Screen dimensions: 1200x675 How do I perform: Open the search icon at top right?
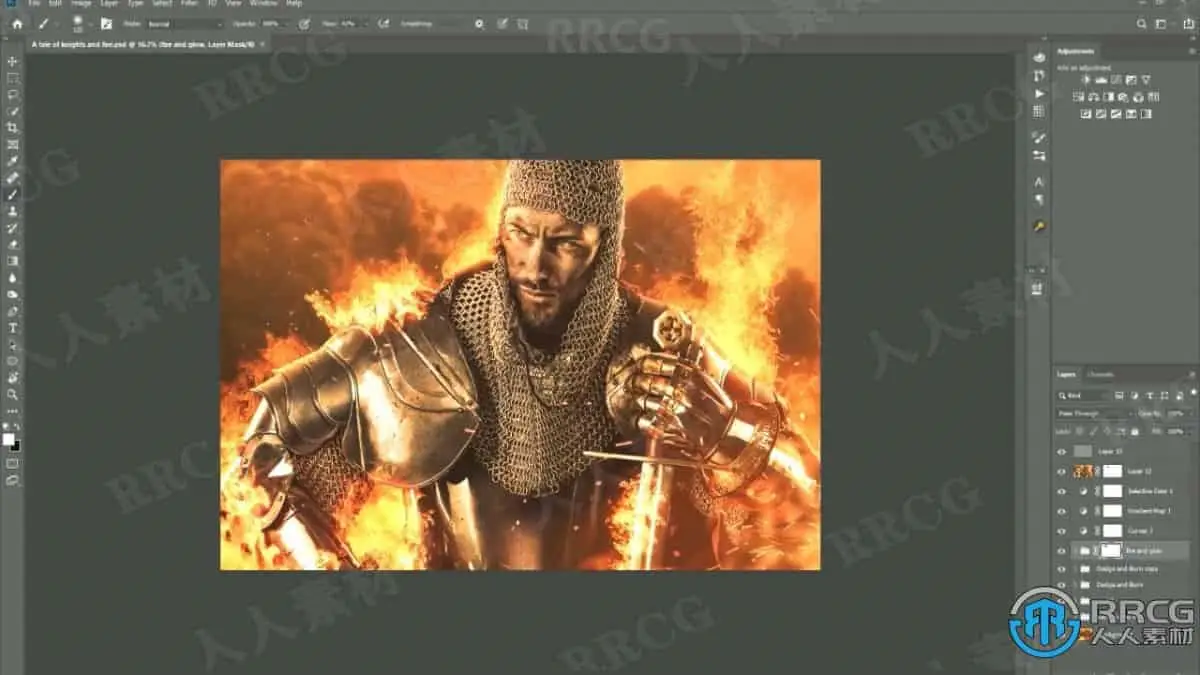click(x=1142, y=23)
